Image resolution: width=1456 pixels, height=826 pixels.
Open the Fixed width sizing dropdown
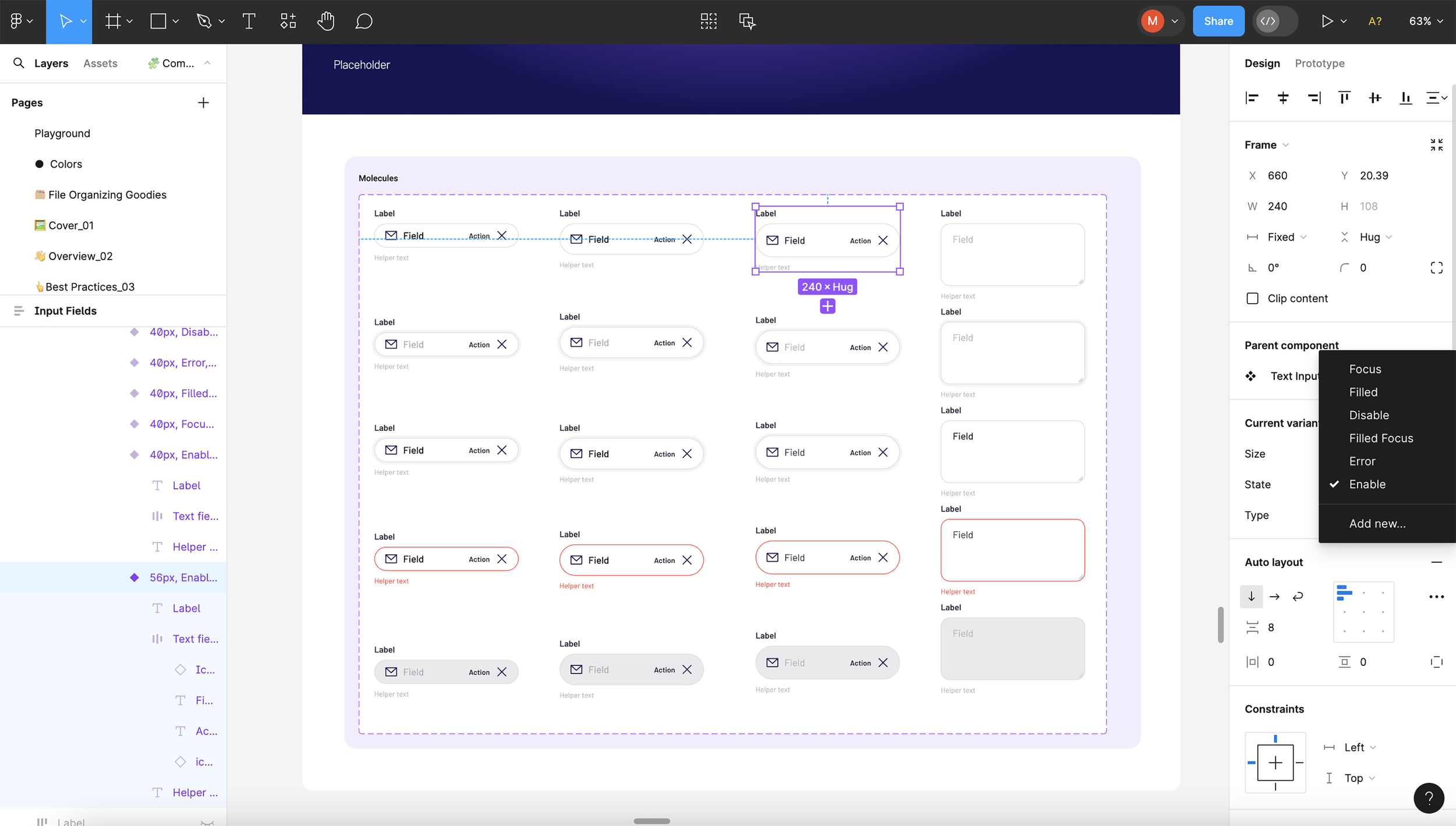point(1287,237)
